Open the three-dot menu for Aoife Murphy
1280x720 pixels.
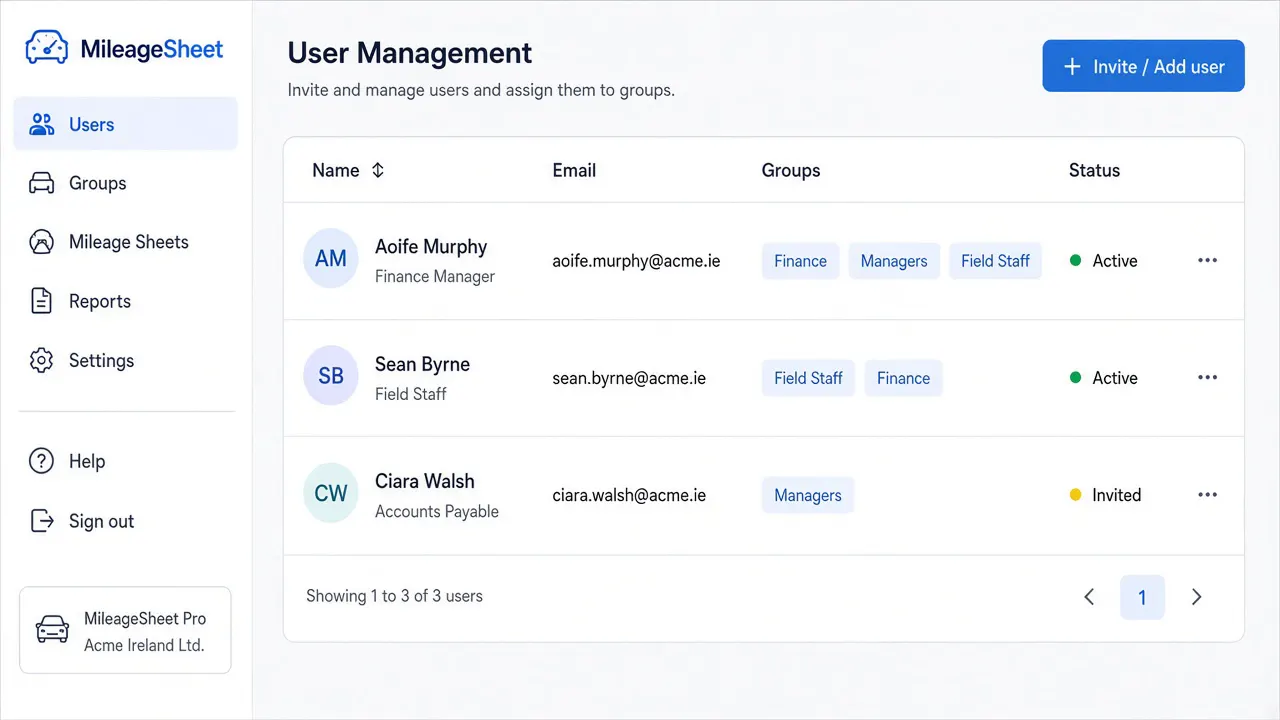point(1207,260)
